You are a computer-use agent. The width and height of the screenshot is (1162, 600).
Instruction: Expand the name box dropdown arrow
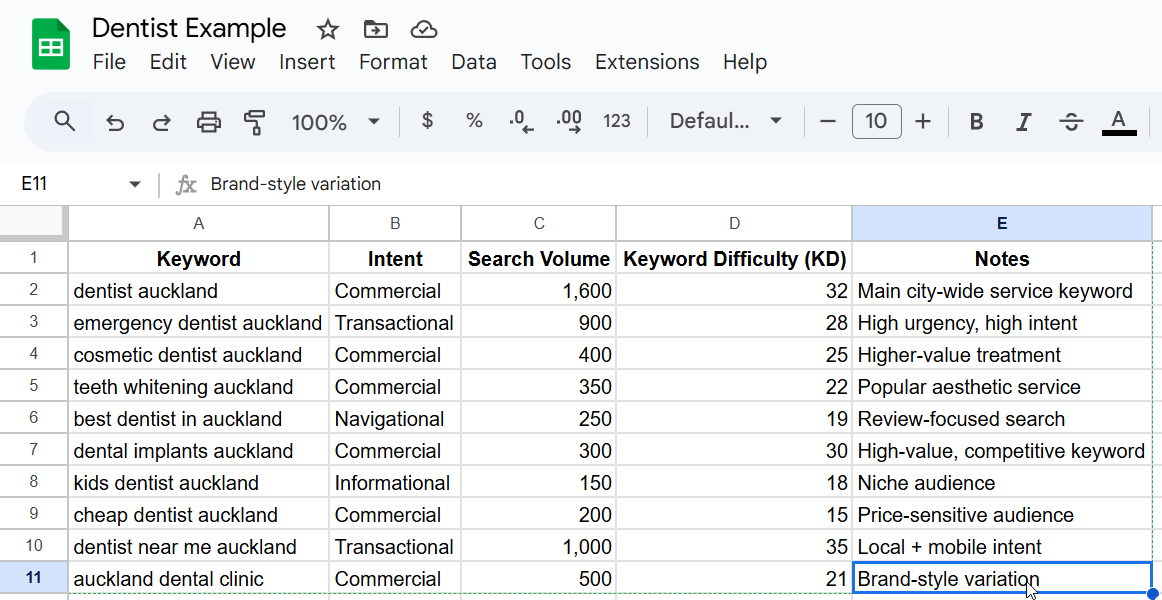click(x=134, y=184)
